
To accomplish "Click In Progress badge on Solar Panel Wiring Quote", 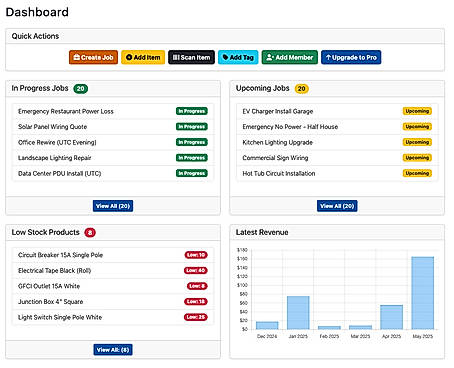I will (x=192, y=127).
